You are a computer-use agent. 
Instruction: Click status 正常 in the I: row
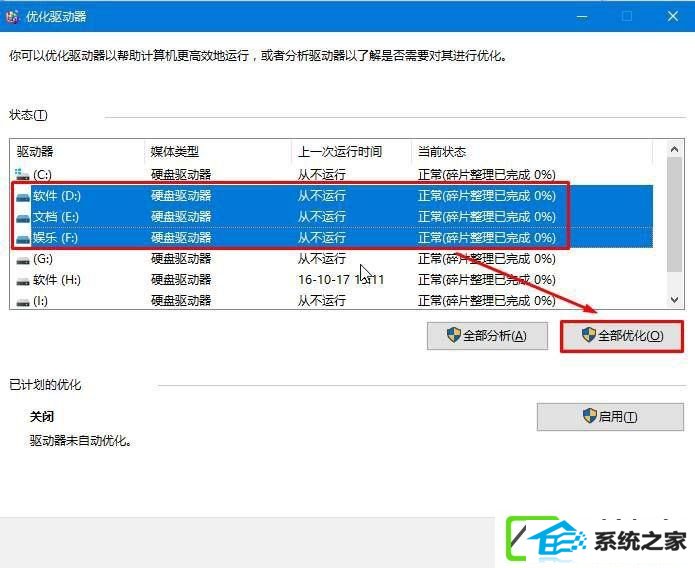pos(486,301)
